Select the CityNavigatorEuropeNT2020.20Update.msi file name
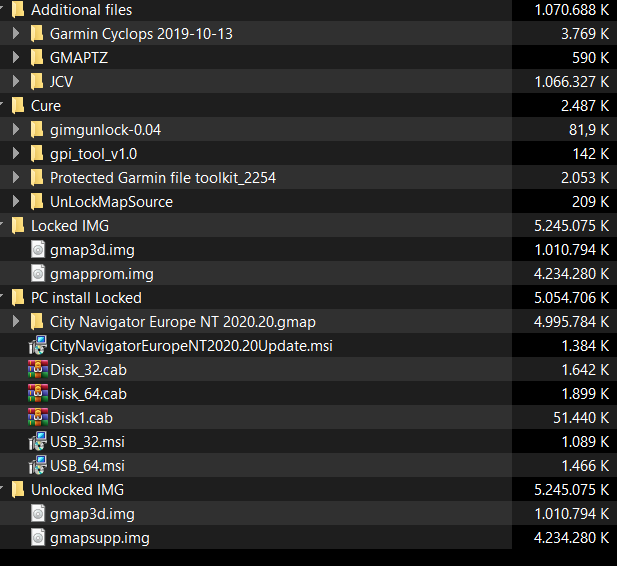This screenshot has width=617, height=566. click(191, 346)
